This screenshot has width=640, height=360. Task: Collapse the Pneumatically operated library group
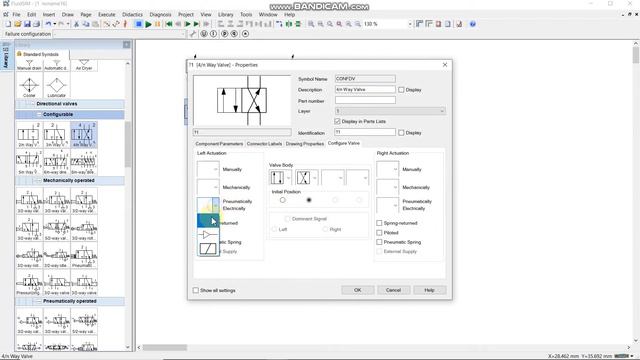pyautogui.click(x=39, y=301)
